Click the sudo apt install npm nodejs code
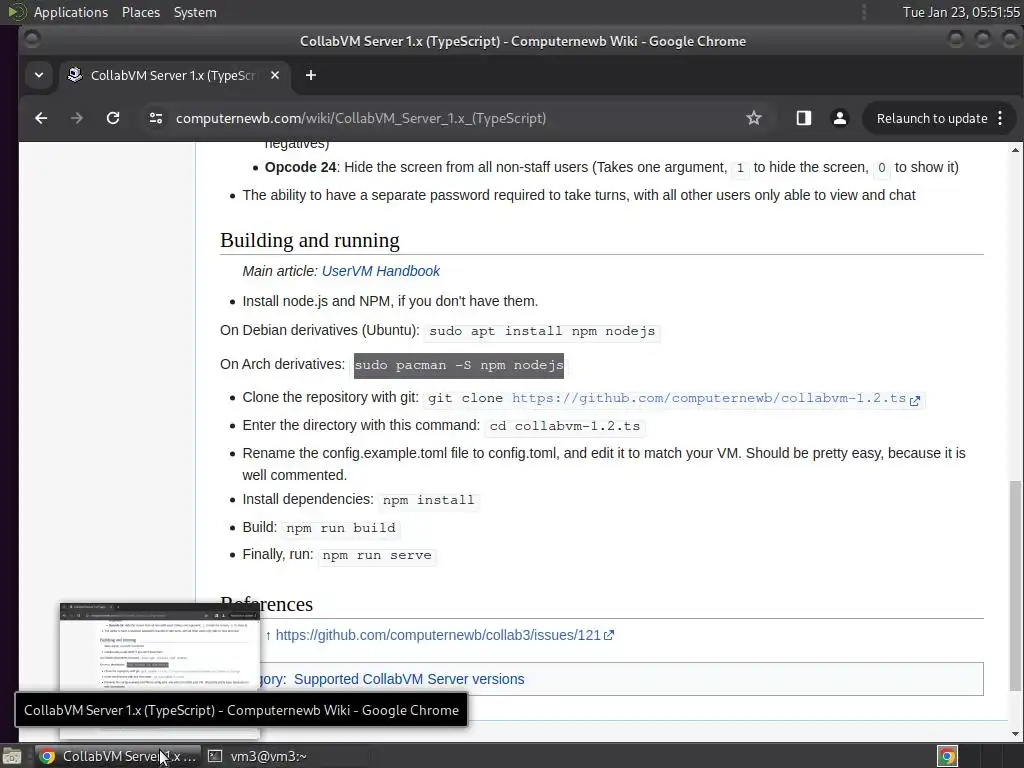Viewport: 1024px width, 768px height. point(541,331)
